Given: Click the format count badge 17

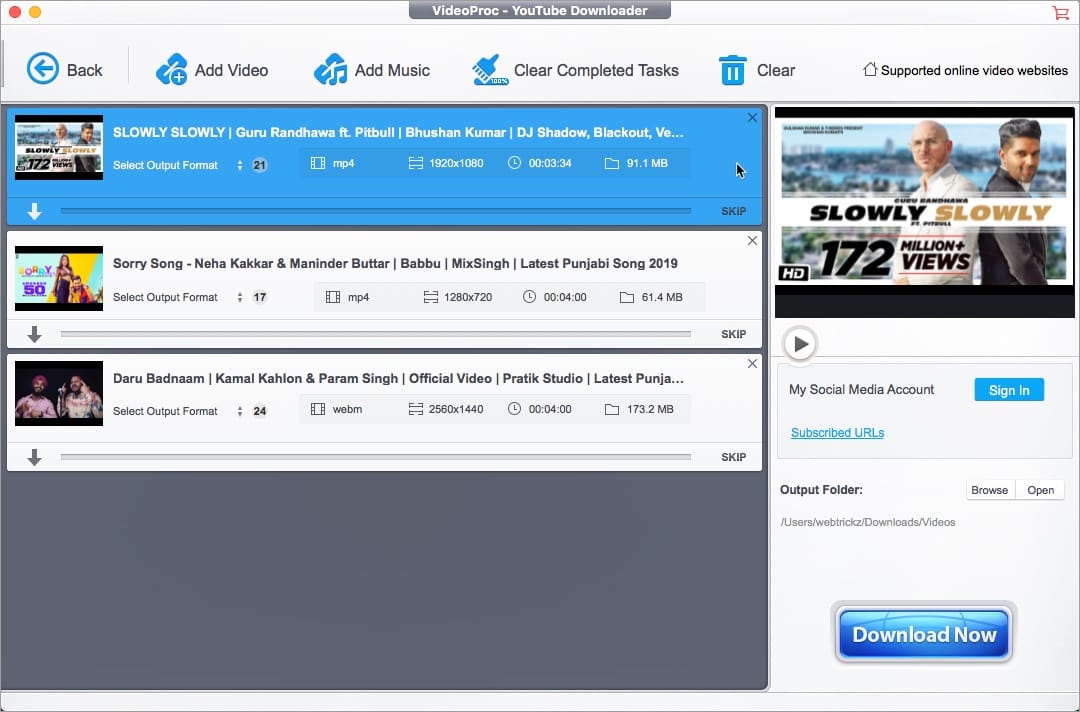Looking at the screenshot, I should click(x=260, y=297).
